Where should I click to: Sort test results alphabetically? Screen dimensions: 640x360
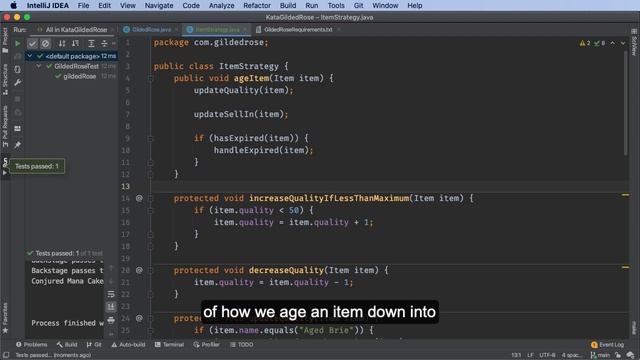[x=62, y=43]
